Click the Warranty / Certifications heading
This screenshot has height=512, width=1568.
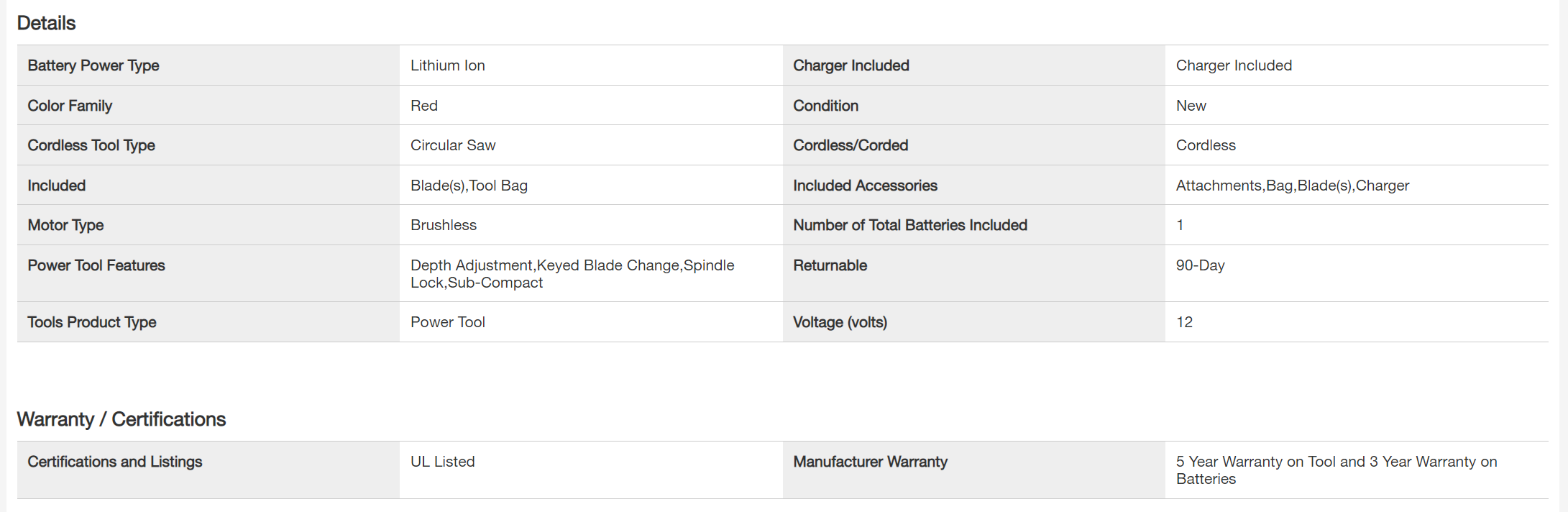tap(122, 419)
